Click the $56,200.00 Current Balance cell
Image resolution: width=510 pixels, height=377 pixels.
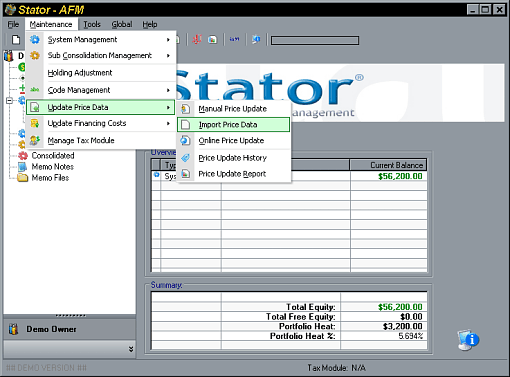click(x=389, y=176)
